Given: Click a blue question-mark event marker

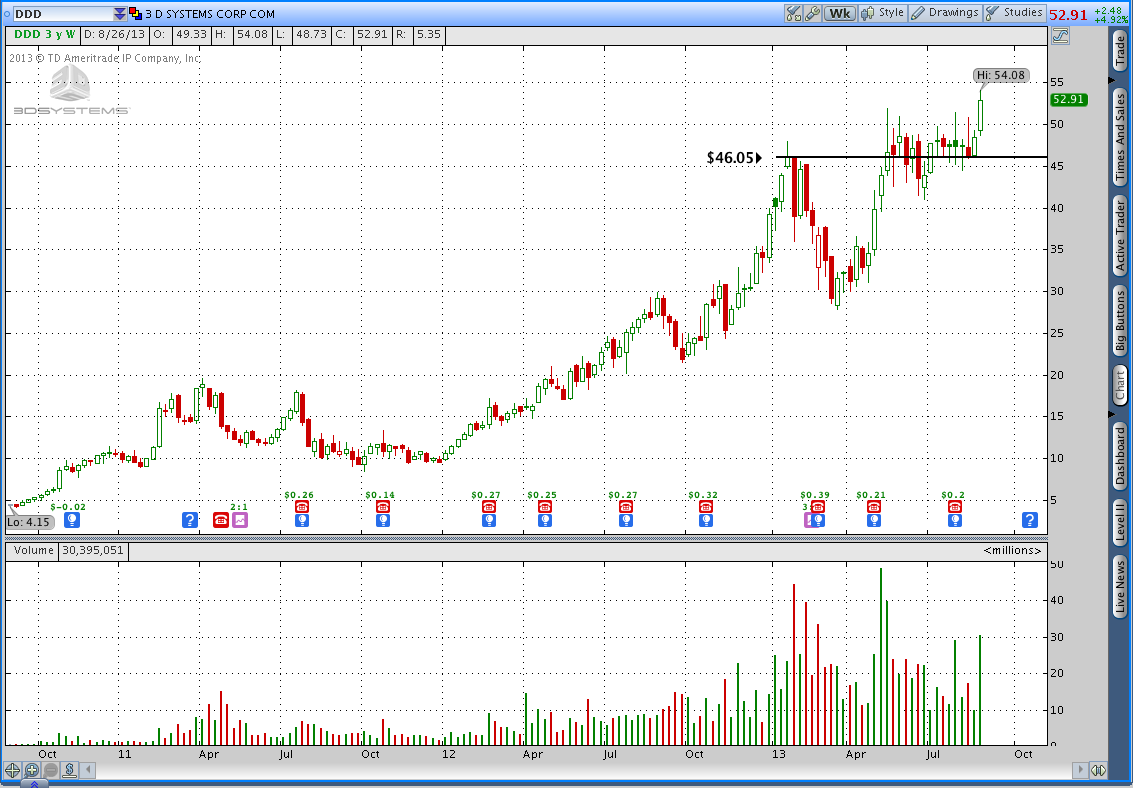Looking at the screenshot, I should pos(1030,520).
